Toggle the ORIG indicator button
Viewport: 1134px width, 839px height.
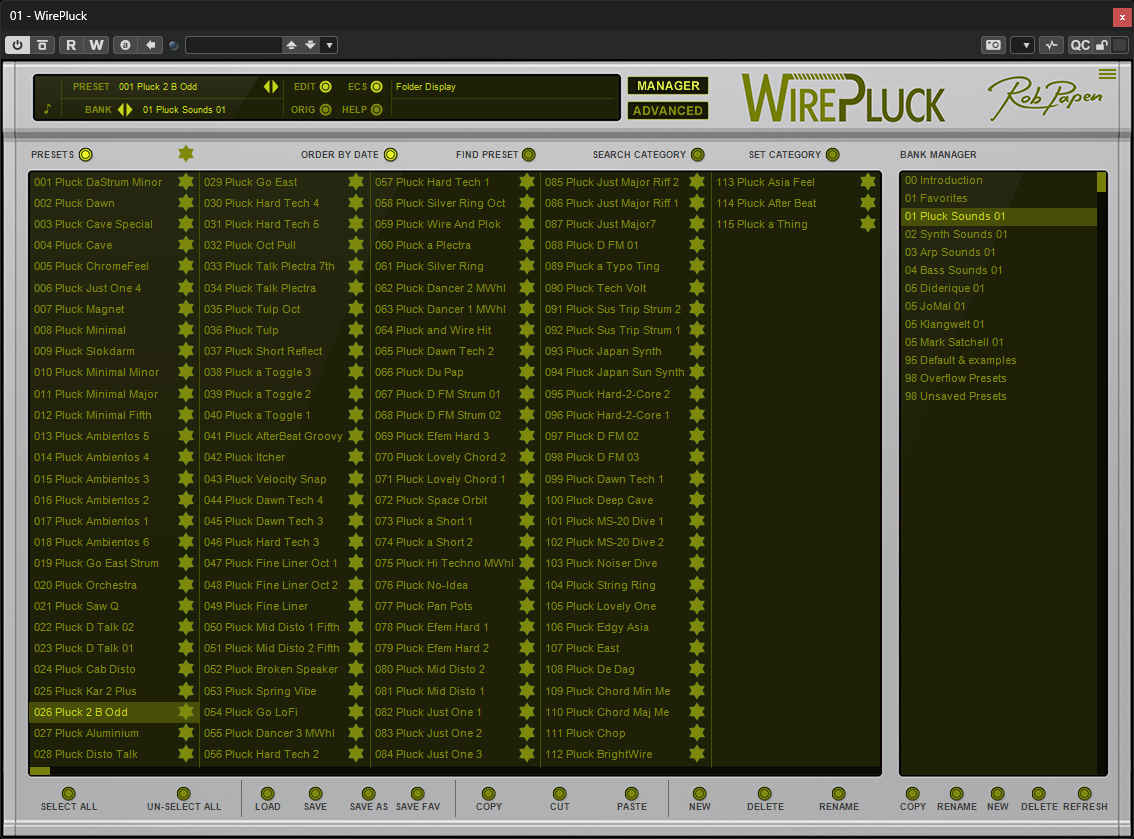pos(325,109)
